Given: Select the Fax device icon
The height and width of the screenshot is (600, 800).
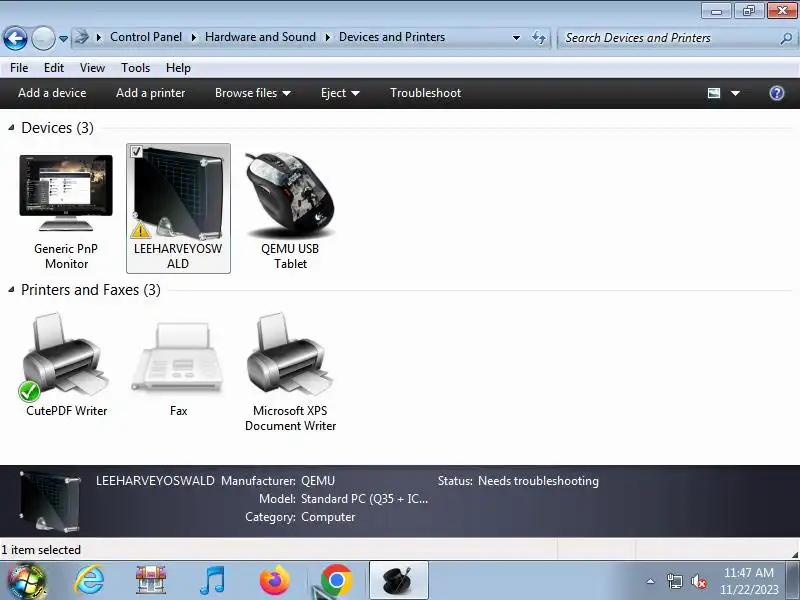Looking at the screenshot, I should [x=178, y=357].
